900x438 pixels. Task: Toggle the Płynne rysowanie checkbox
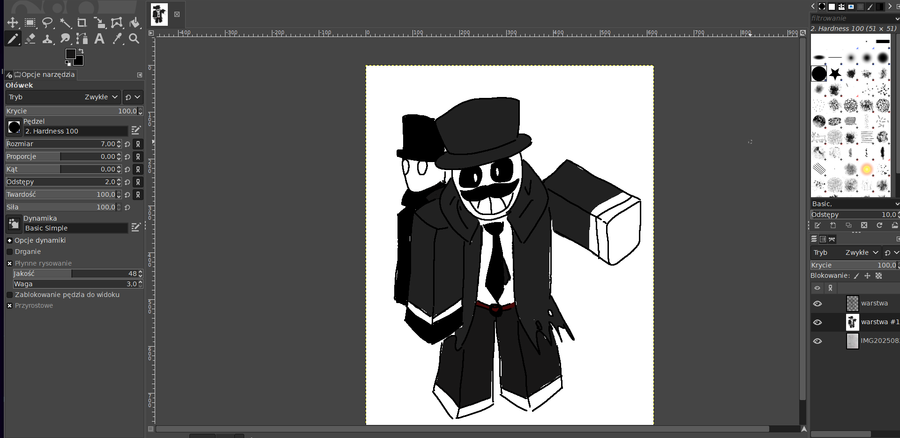point(10,263)
